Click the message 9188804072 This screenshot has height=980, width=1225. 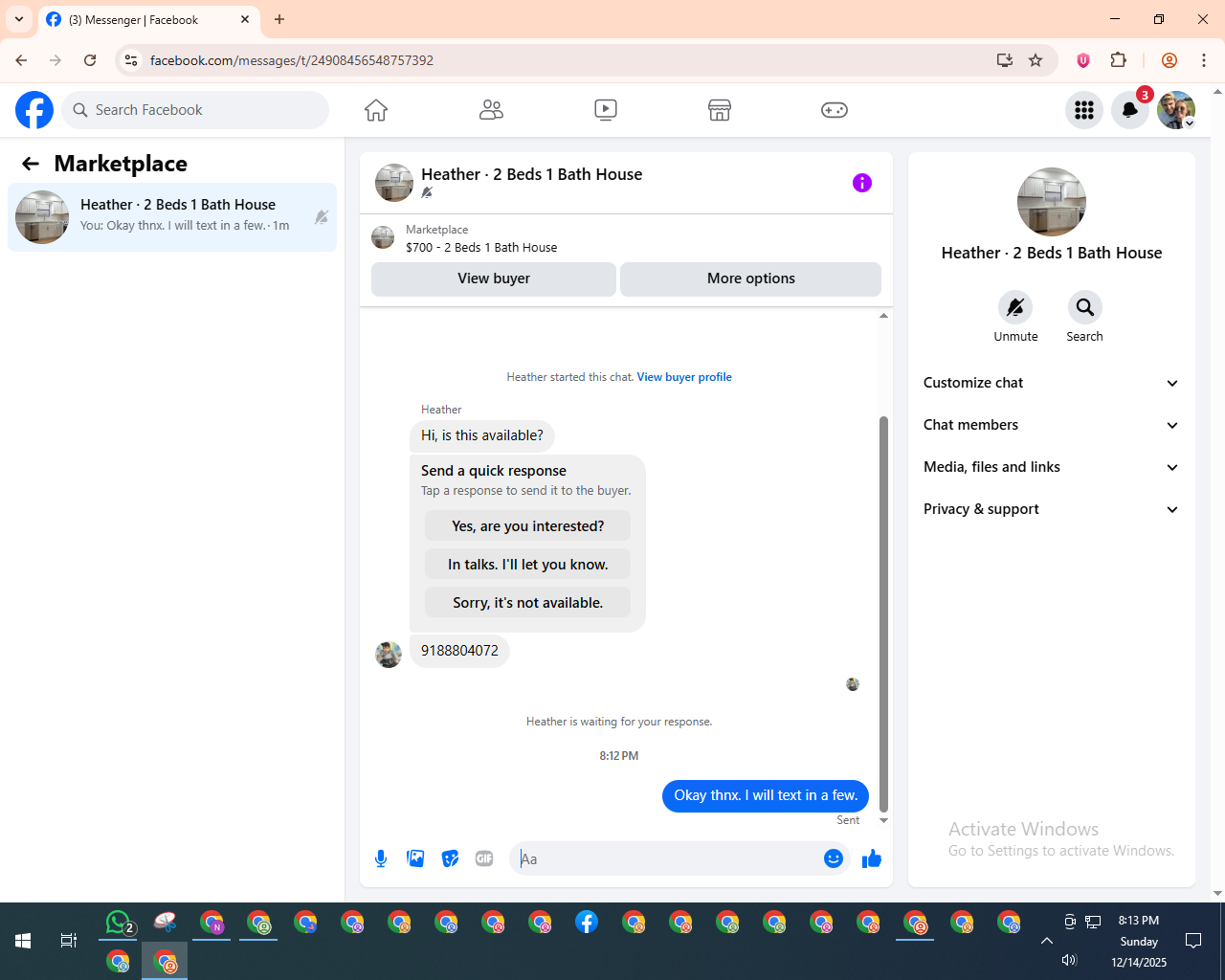pos(459,651)
